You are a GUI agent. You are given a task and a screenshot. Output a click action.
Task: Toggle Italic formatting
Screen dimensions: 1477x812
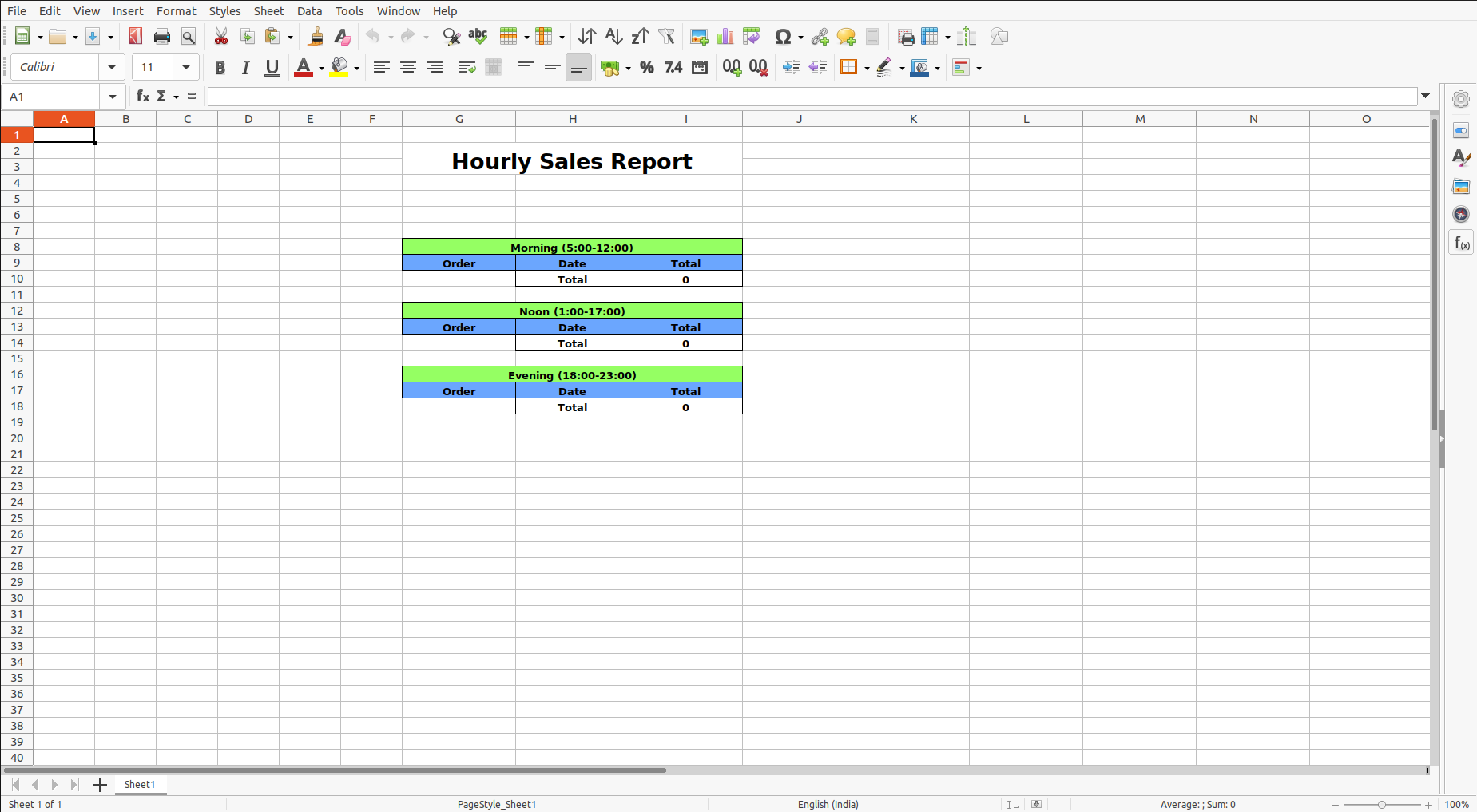point(246,67)
